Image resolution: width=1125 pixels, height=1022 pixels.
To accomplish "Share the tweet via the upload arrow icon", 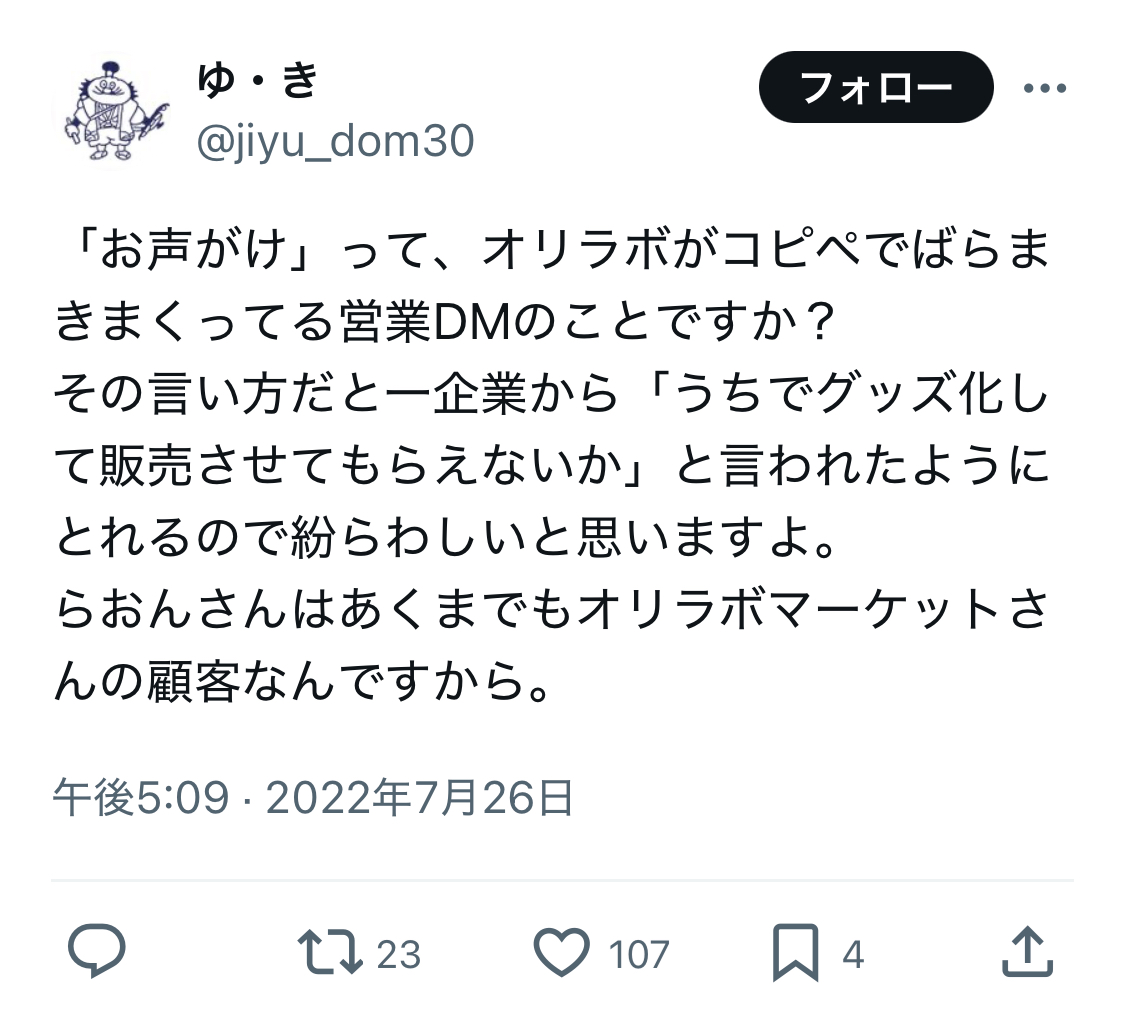I will 1027,951.
